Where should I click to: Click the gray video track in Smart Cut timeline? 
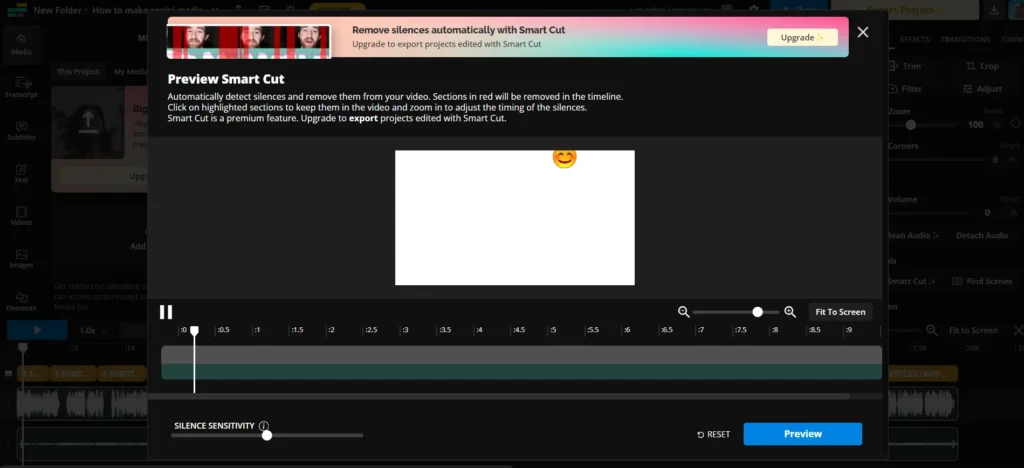[521, 354]
